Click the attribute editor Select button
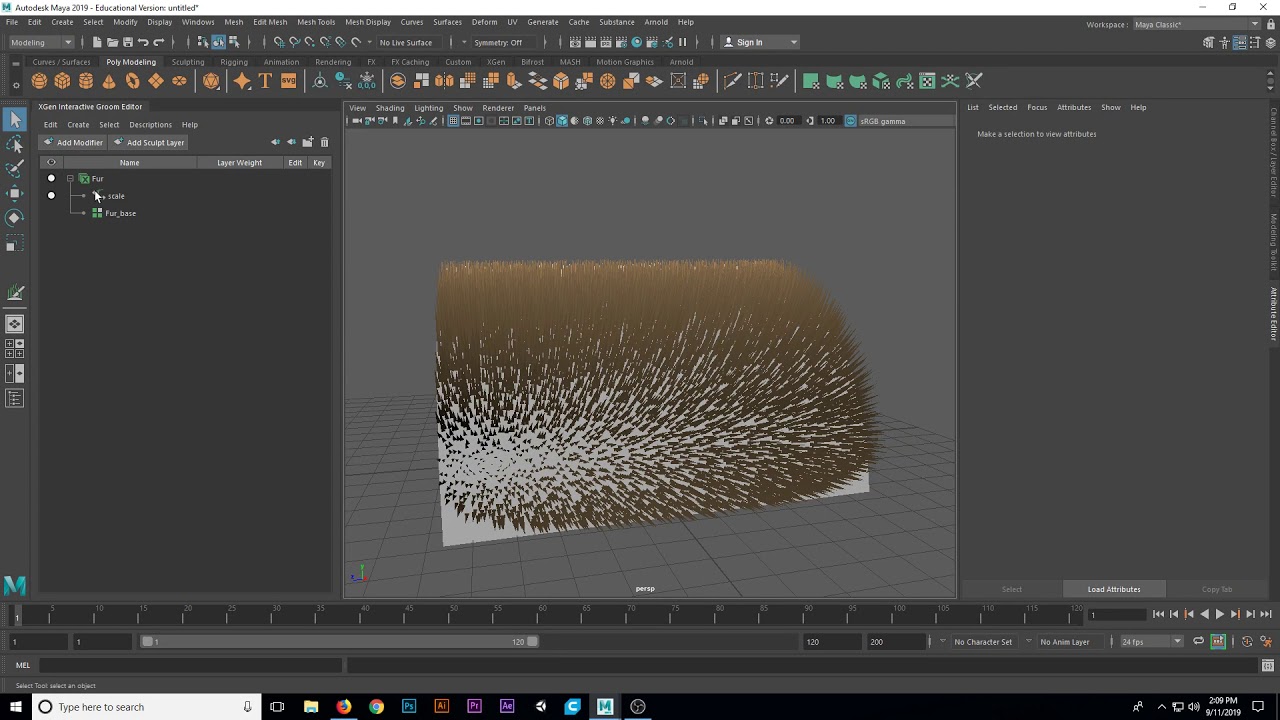Screen dimensions: 1280x720 (1012, 589)
